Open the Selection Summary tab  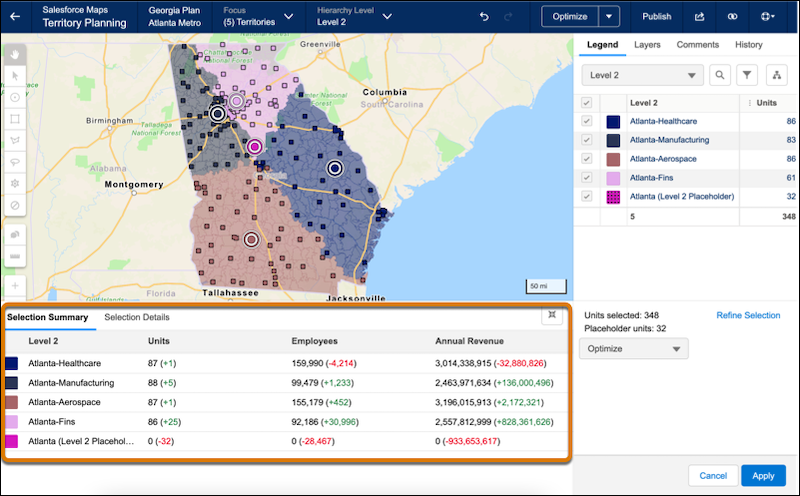(47, 317)
